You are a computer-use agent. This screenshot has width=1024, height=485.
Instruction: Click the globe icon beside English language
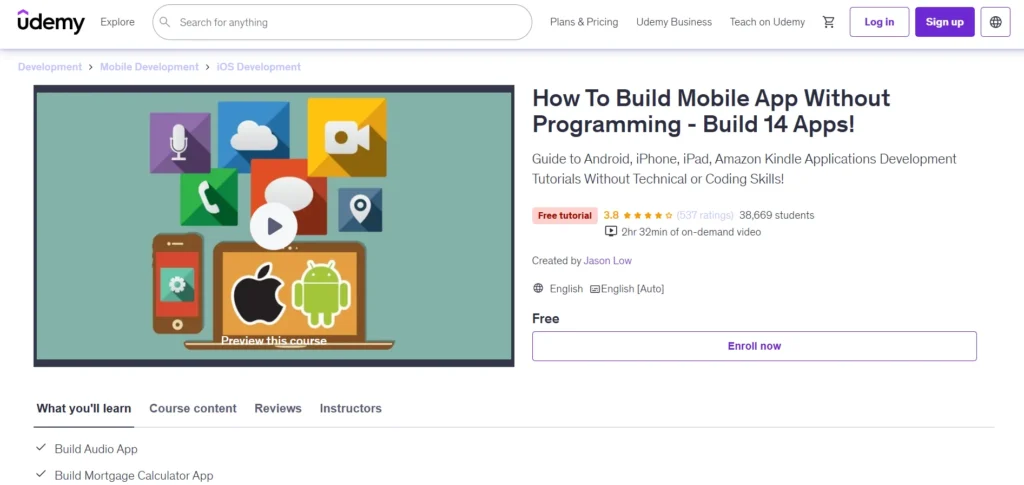point(538,288)
